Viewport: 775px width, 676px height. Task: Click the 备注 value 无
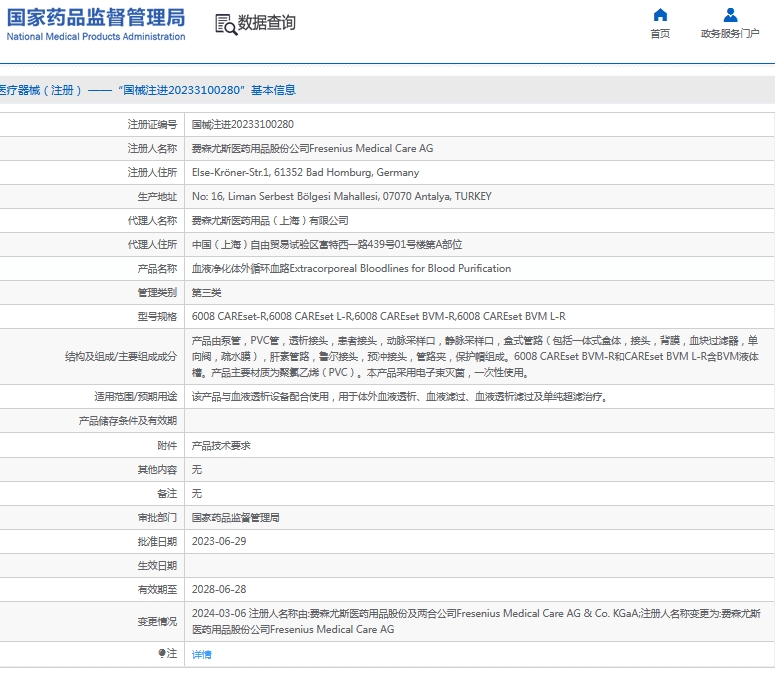pos(197,494)
